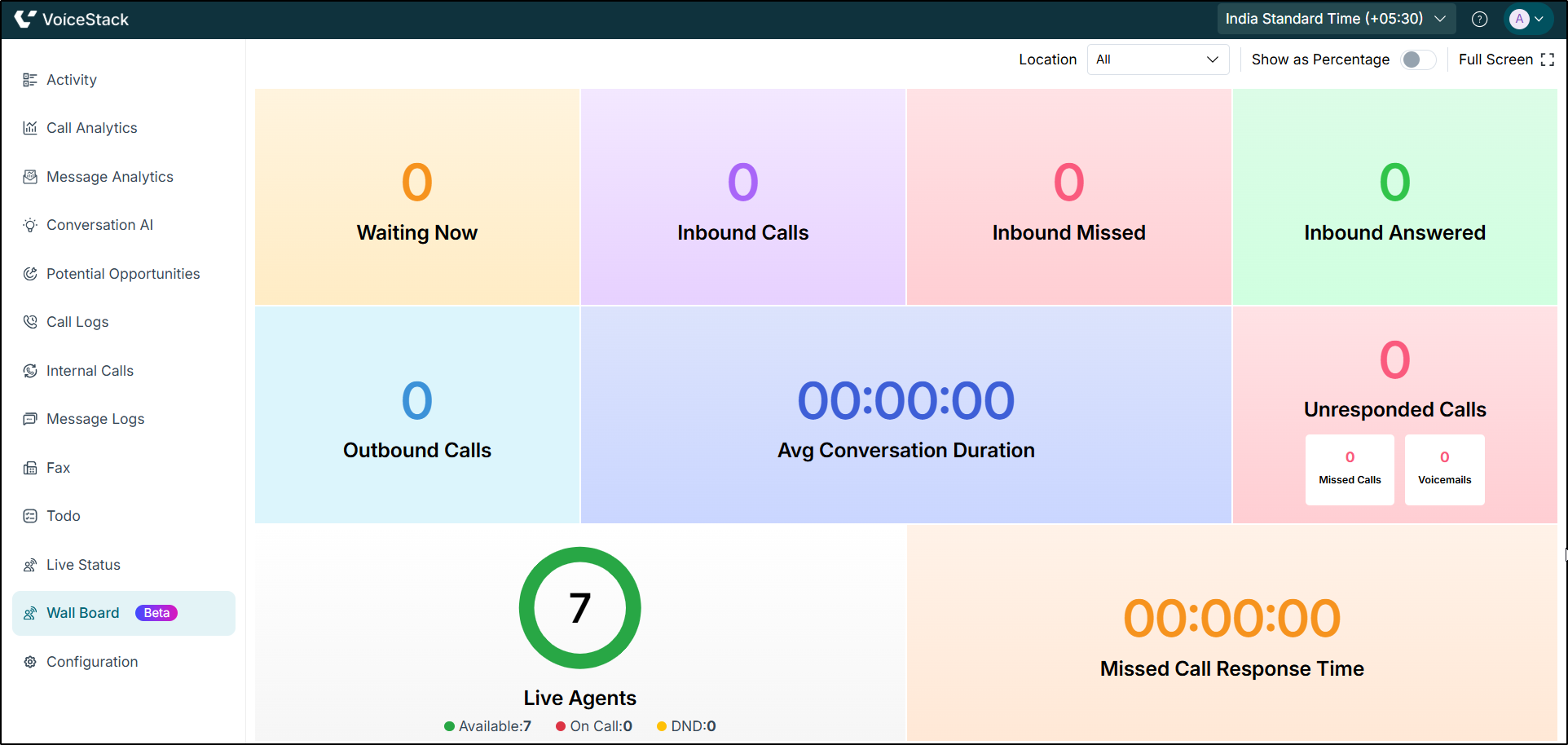Open Message Analytics from the sidebar

click(x=110, y=176)
